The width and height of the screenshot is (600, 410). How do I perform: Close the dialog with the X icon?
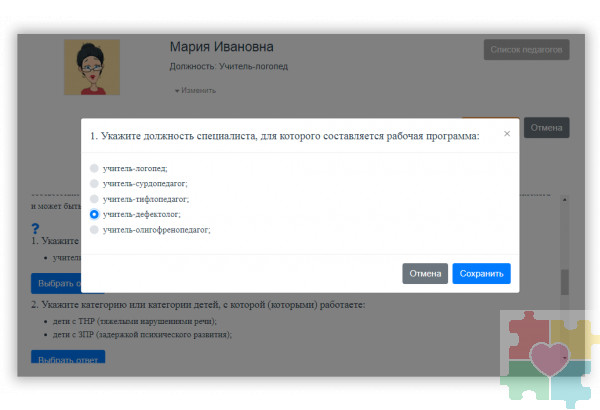tap(506, 133)
